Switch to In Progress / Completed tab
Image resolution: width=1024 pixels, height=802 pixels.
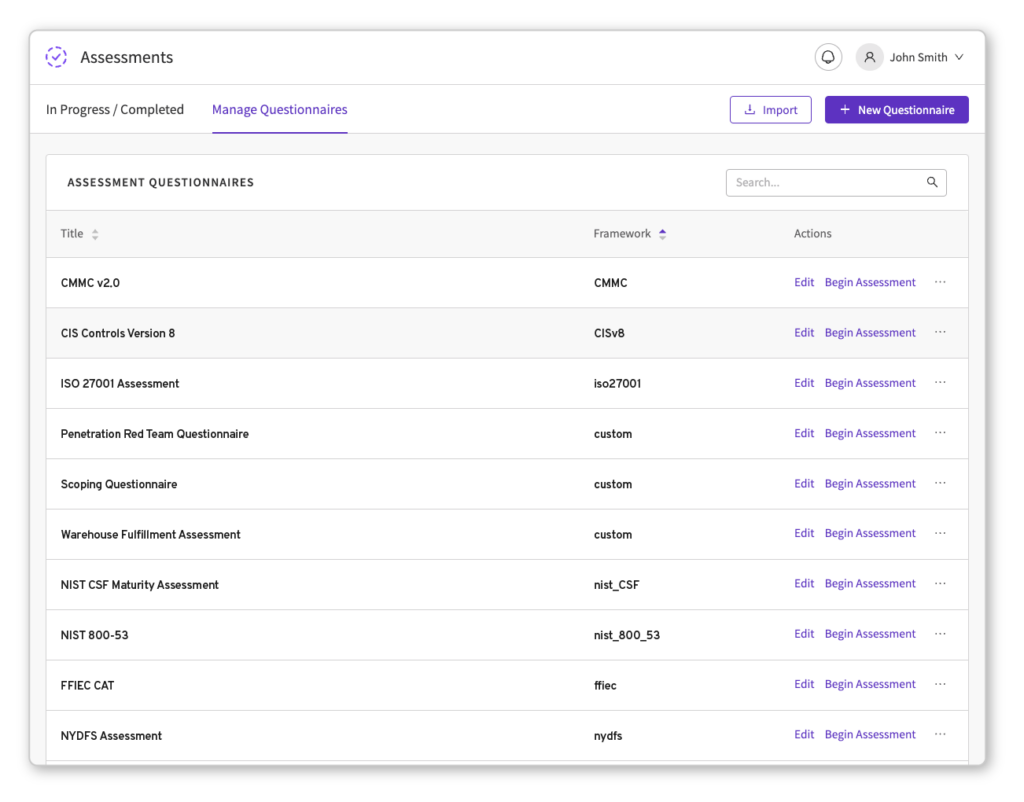(115, 110)
